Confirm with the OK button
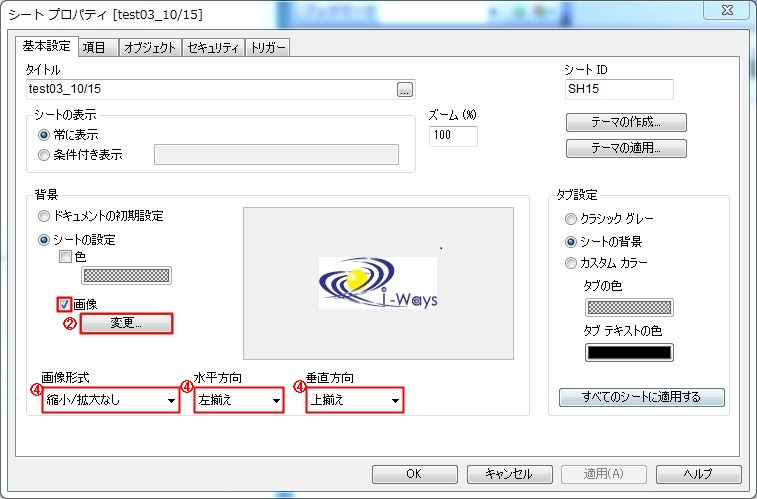The image size is (757, 499). point(415,474)
